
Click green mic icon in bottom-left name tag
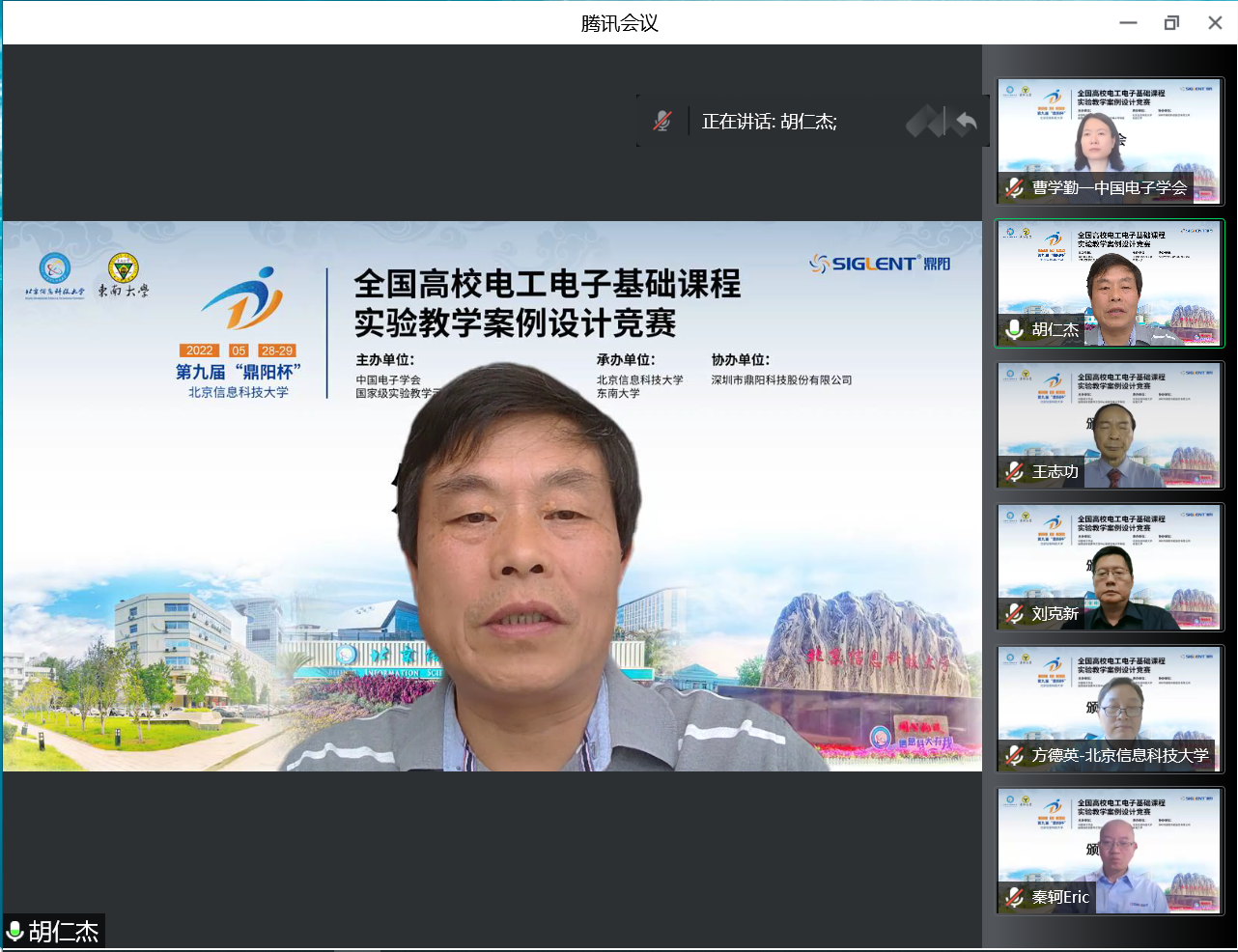point(15,932)
